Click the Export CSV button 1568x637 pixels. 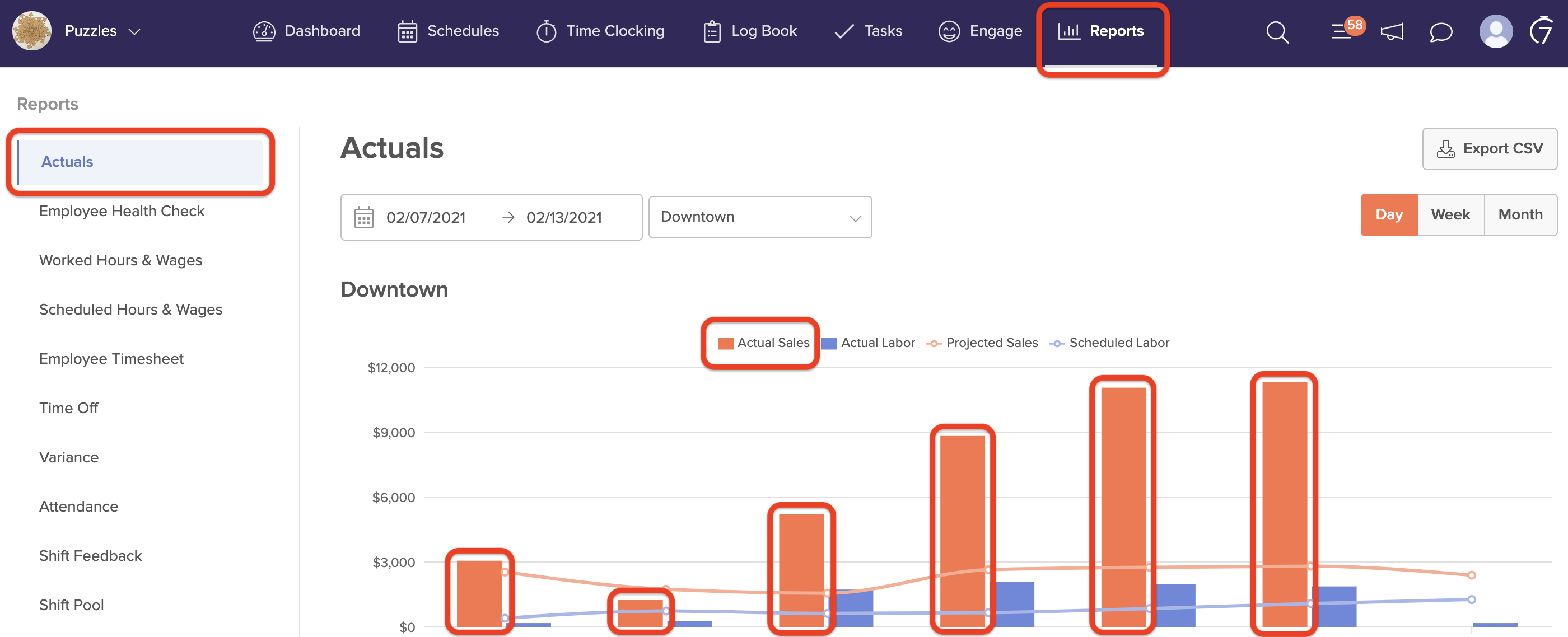click(1489, 148)
